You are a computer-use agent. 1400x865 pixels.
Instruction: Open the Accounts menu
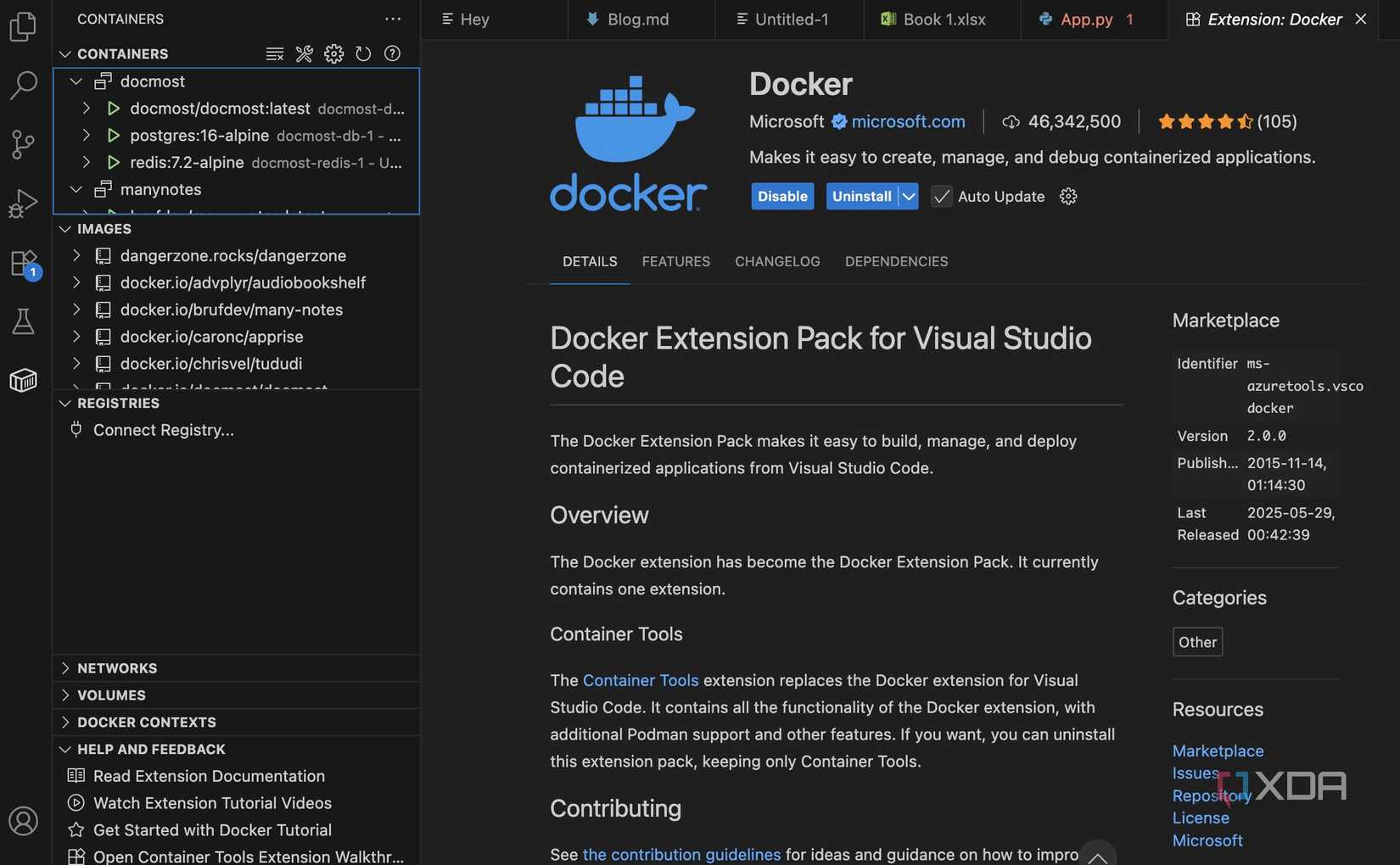click(x=23, y=821)
